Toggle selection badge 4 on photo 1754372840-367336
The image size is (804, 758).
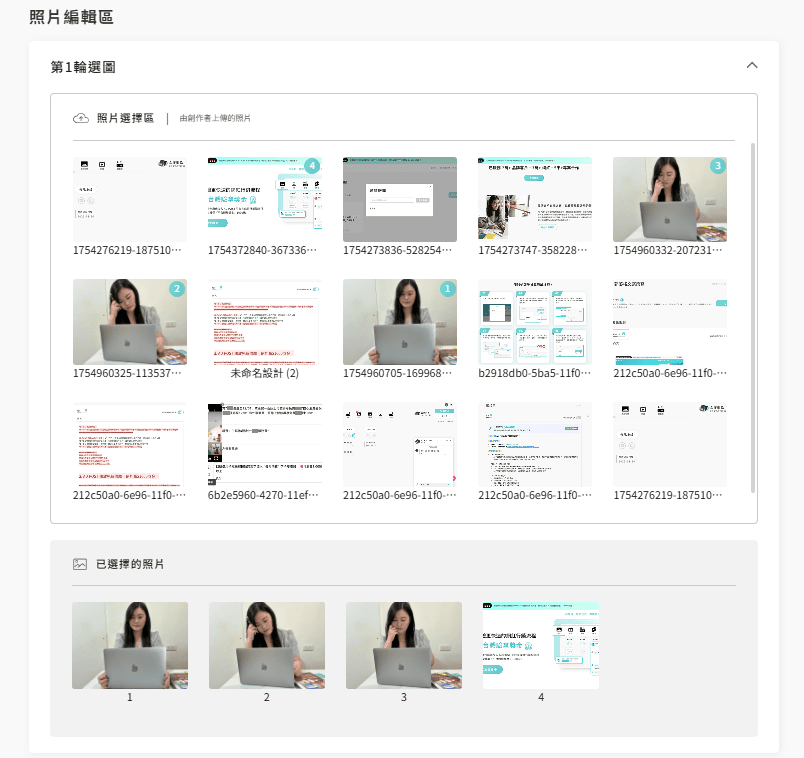click(x=312, y=166)
